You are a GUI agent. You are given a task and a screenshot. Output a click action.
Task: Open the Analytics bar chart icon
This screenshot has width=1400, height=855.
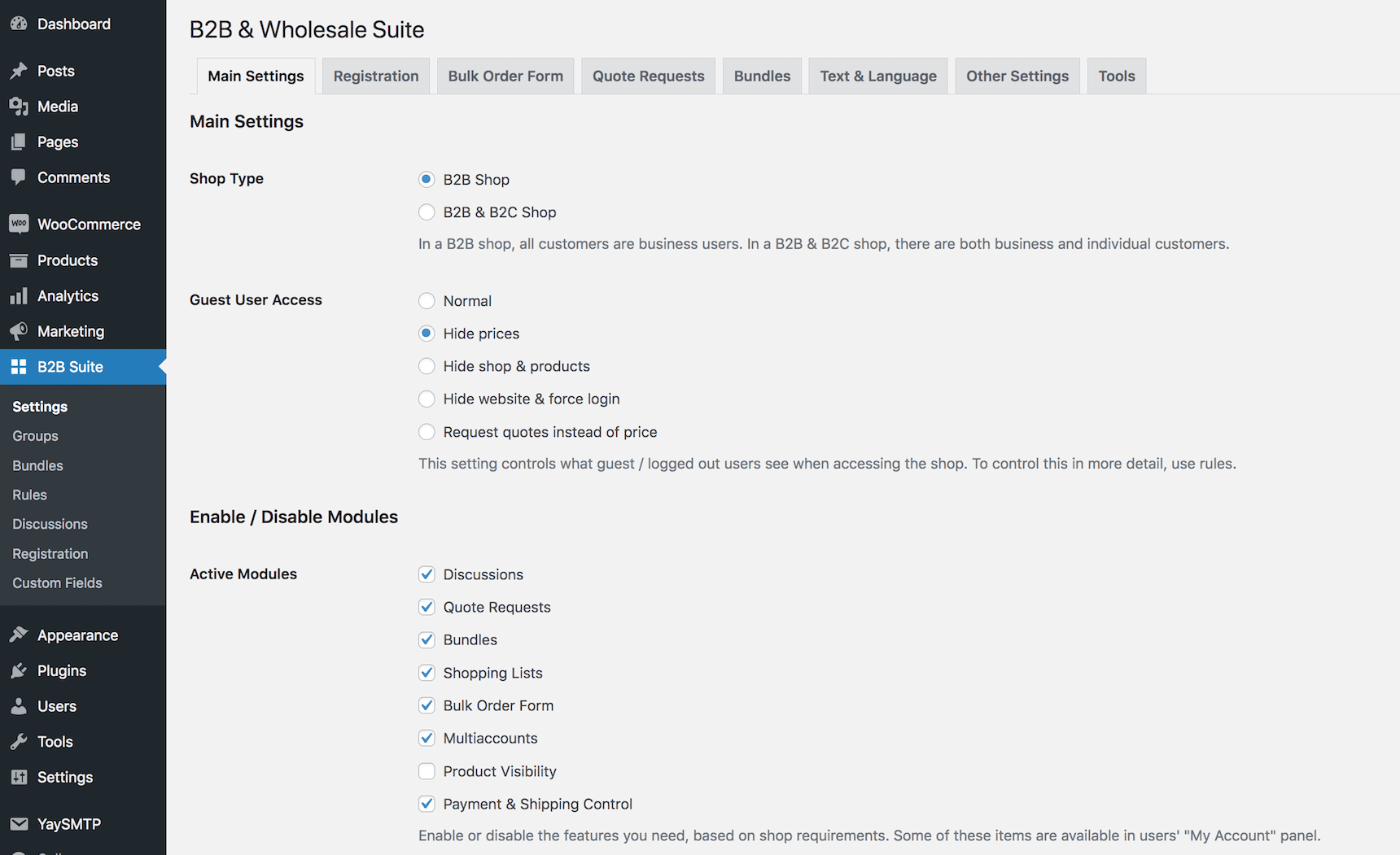click(x=18, y=296)
